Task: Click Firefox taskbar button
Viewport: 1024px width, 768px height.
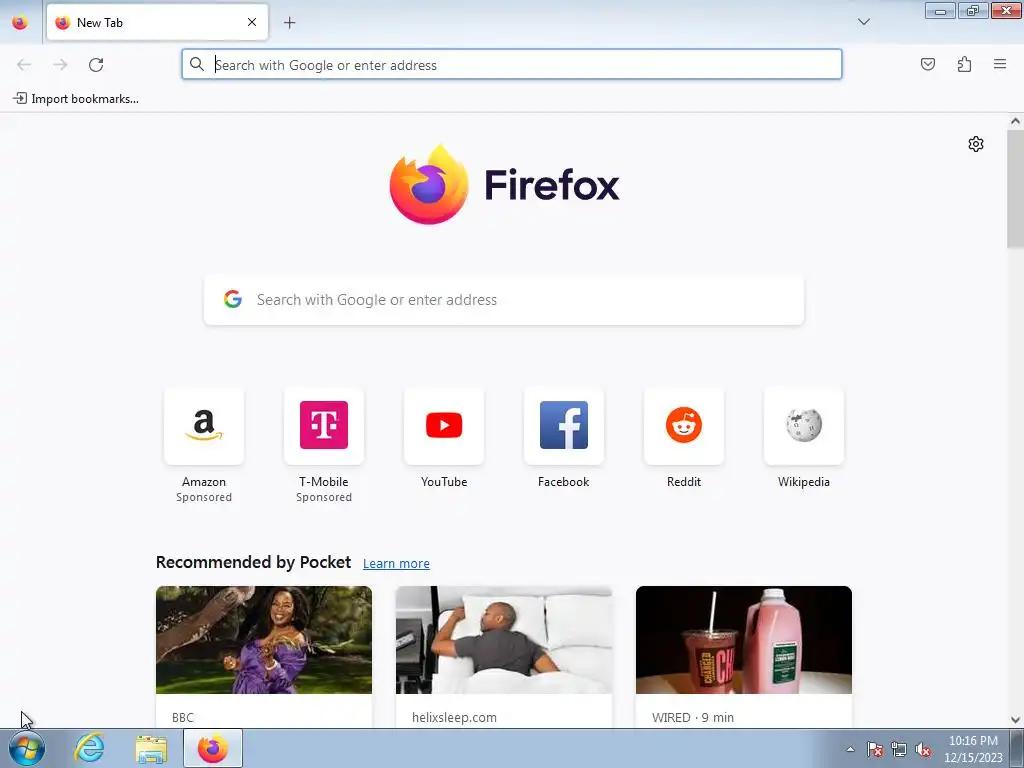Action: click(213, 748)
